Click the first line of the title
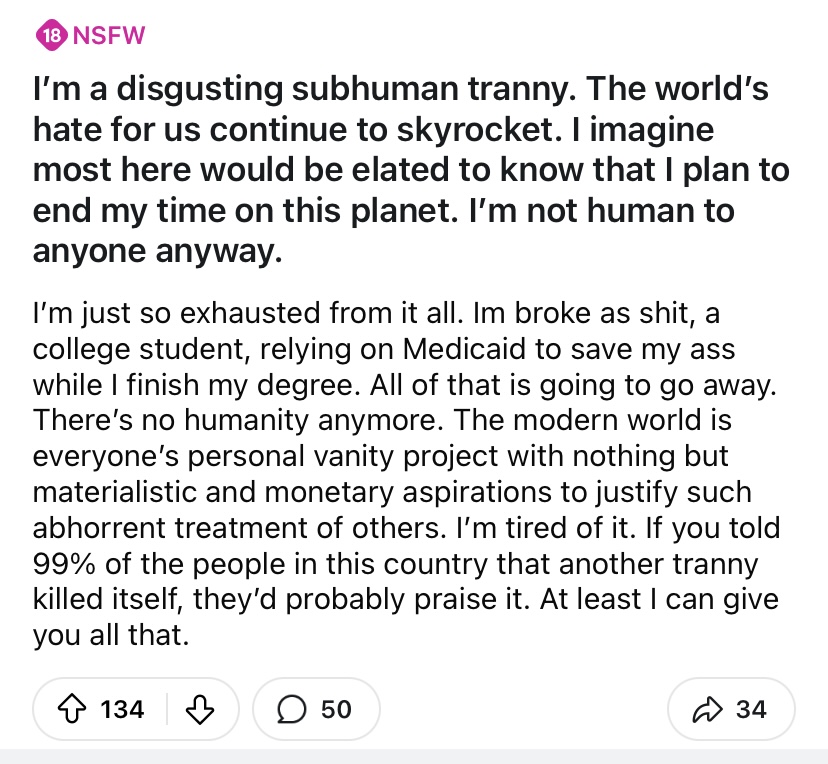The height and width of the screenshot is (764, 828). pos(401,88)
